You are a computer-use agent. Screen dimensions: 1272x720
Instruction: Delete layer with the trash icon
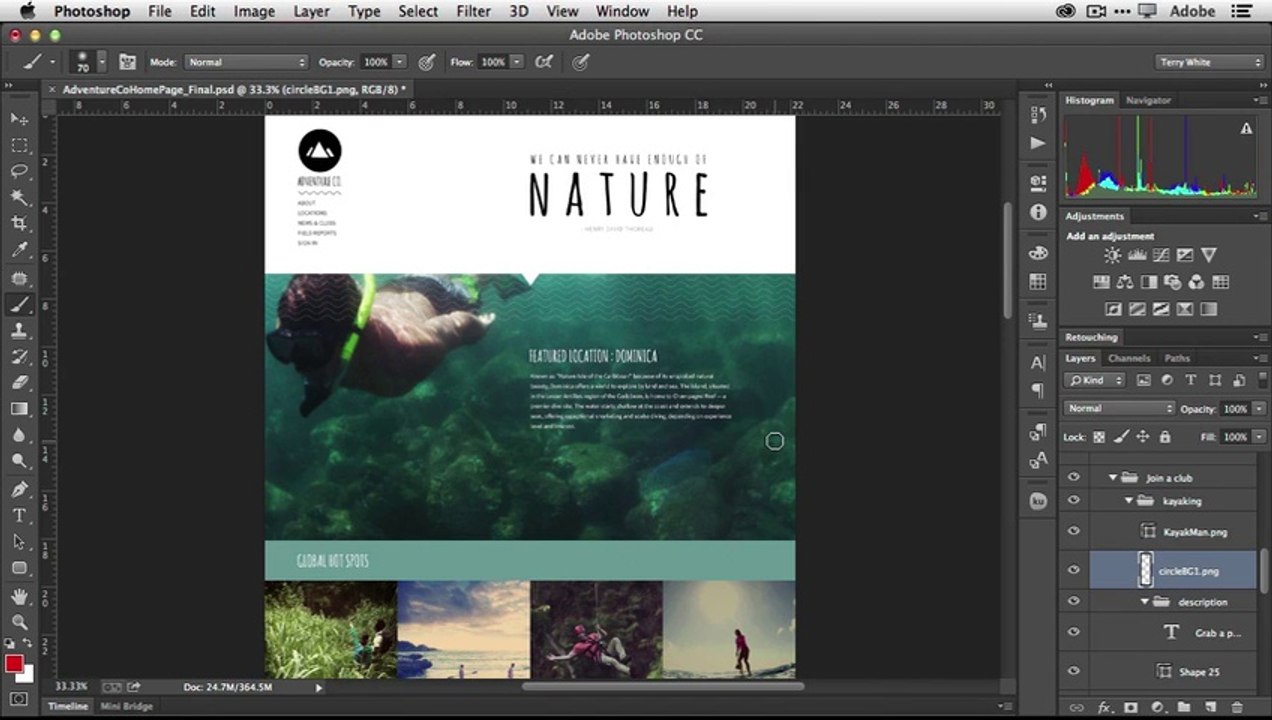(1236, 707)
